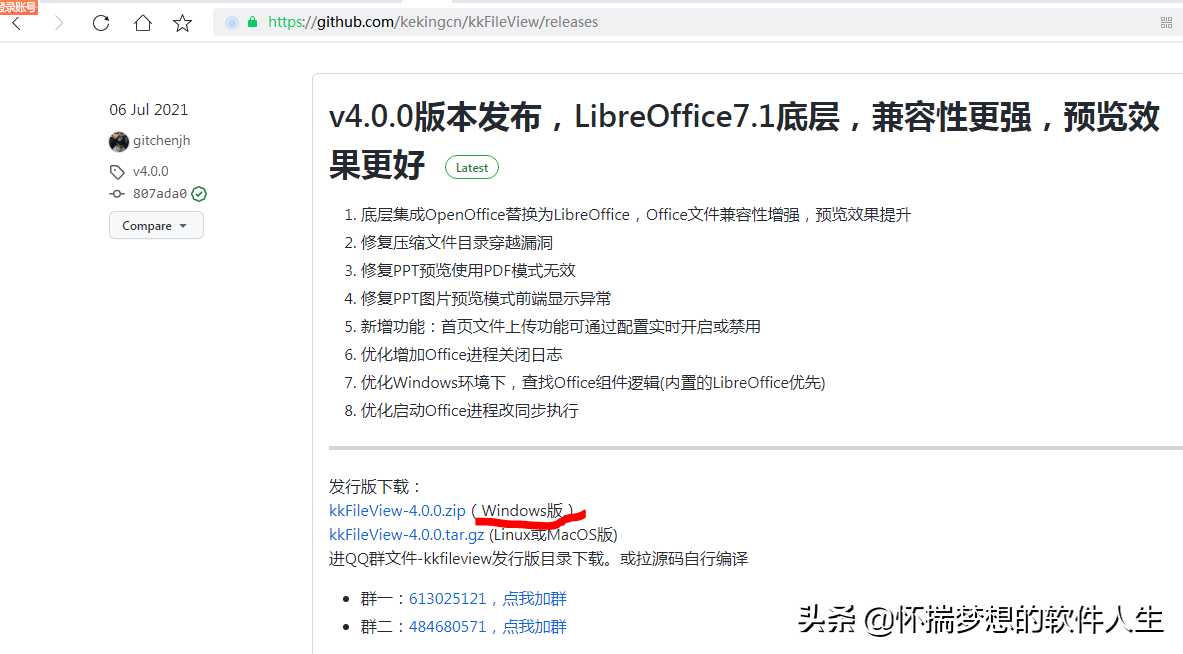This screenshot has height=654, width=1183.
Task: Click the tag icon next to v4.0.0
Action: click(x=117, y=172)
